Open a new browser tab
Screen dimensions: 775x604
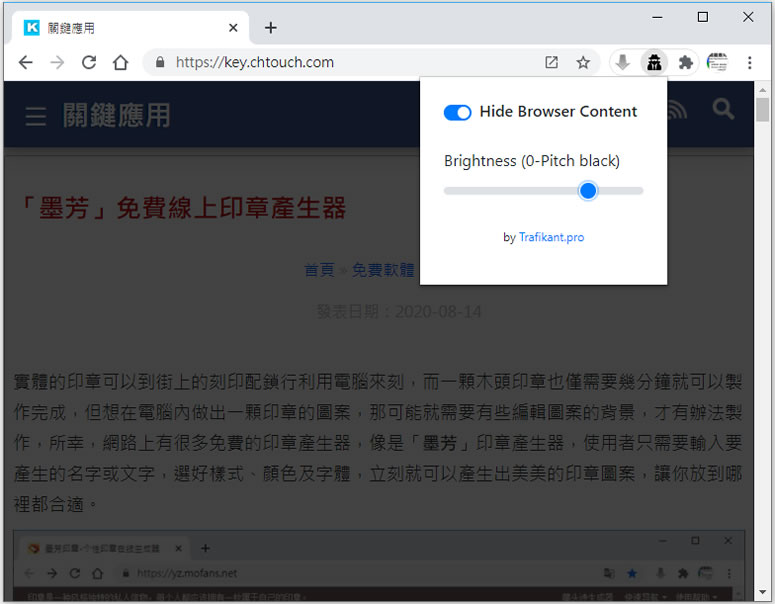click(x=270, y=28)
